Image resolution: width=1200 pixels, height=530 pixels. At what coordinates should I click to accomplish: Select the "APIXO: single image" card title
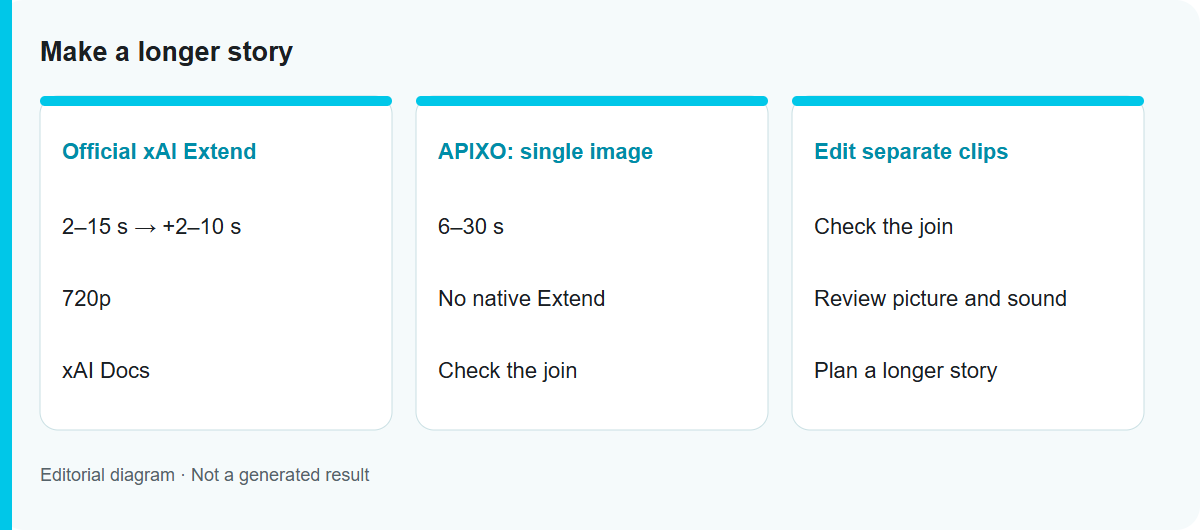[545, 152]
